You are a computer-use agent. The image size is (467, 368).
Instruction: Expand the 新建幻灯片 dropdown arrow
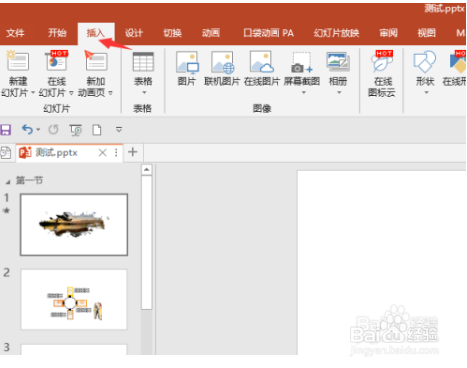(33, 93)
